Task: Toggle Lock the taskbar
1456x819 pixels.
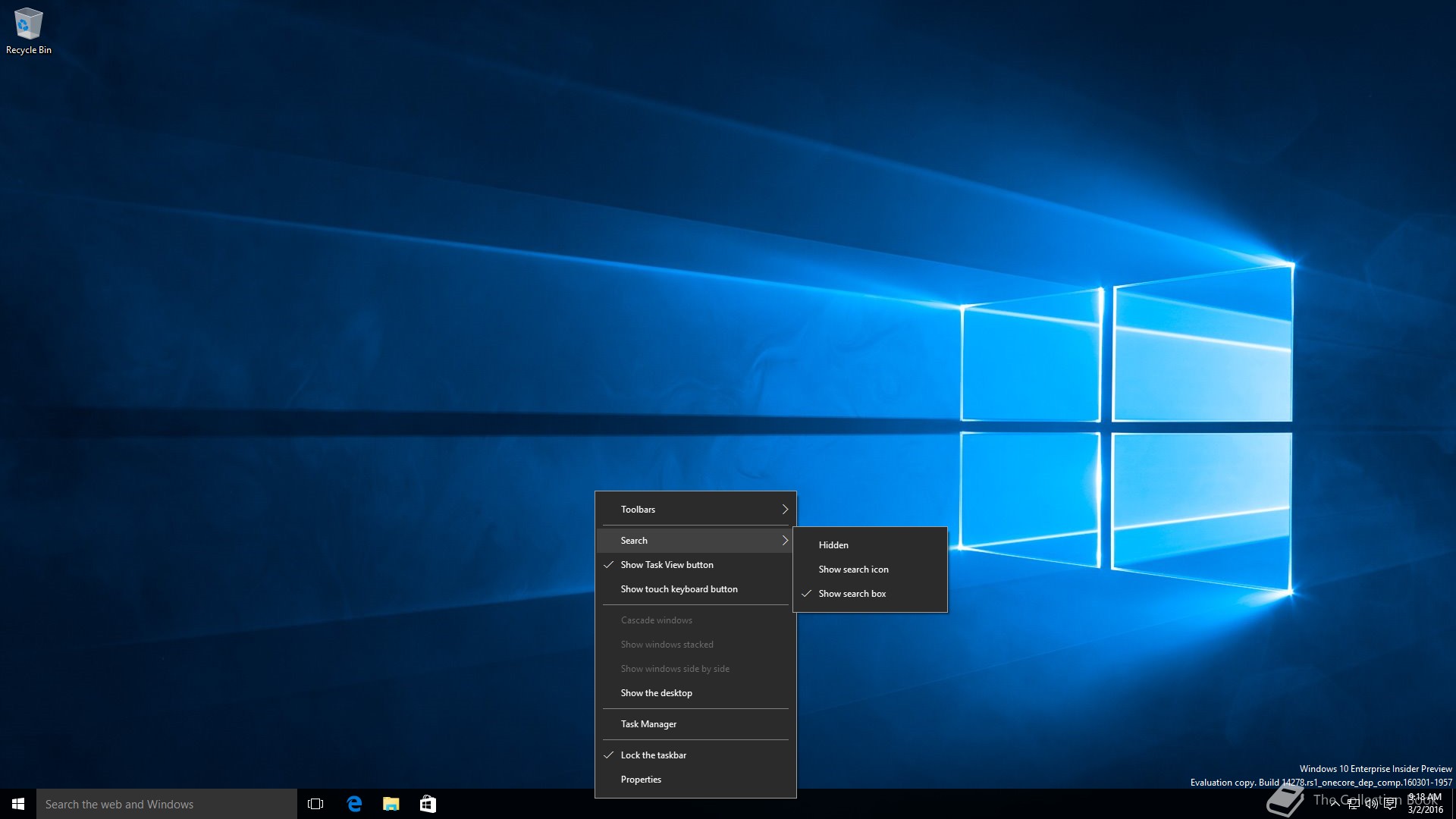Action: pyautogui.click(x=695, y=755)
